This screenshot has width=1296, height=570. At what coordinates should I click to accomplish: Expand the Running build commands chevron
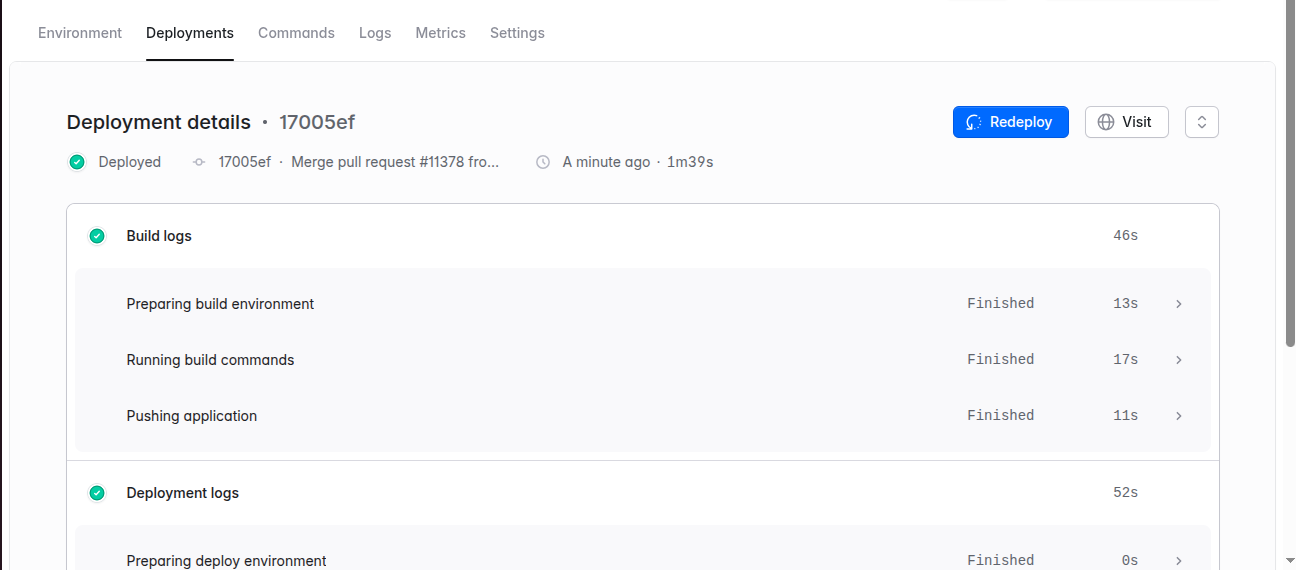[x=1179, y=360]
